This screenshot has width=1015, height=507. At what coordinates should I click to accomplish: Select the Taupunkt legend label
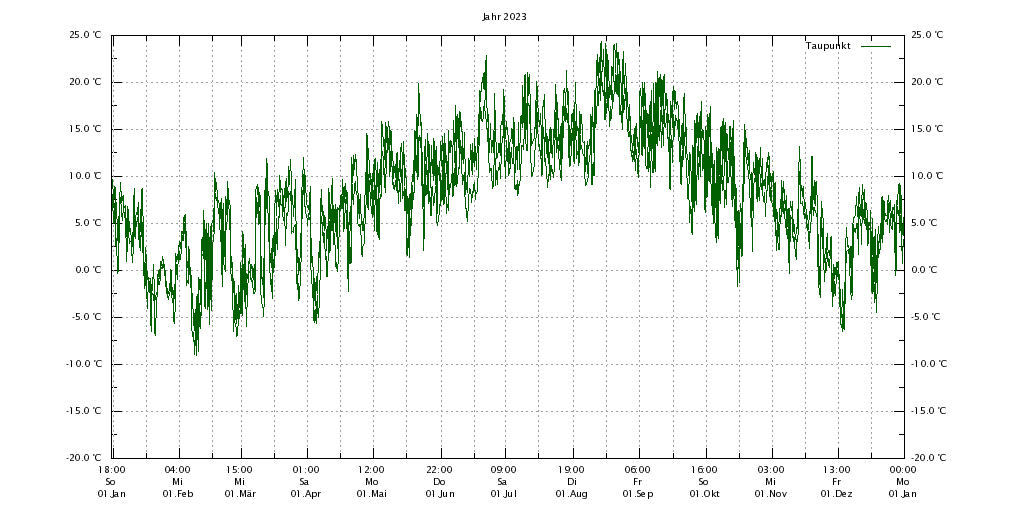click(827, 46)
